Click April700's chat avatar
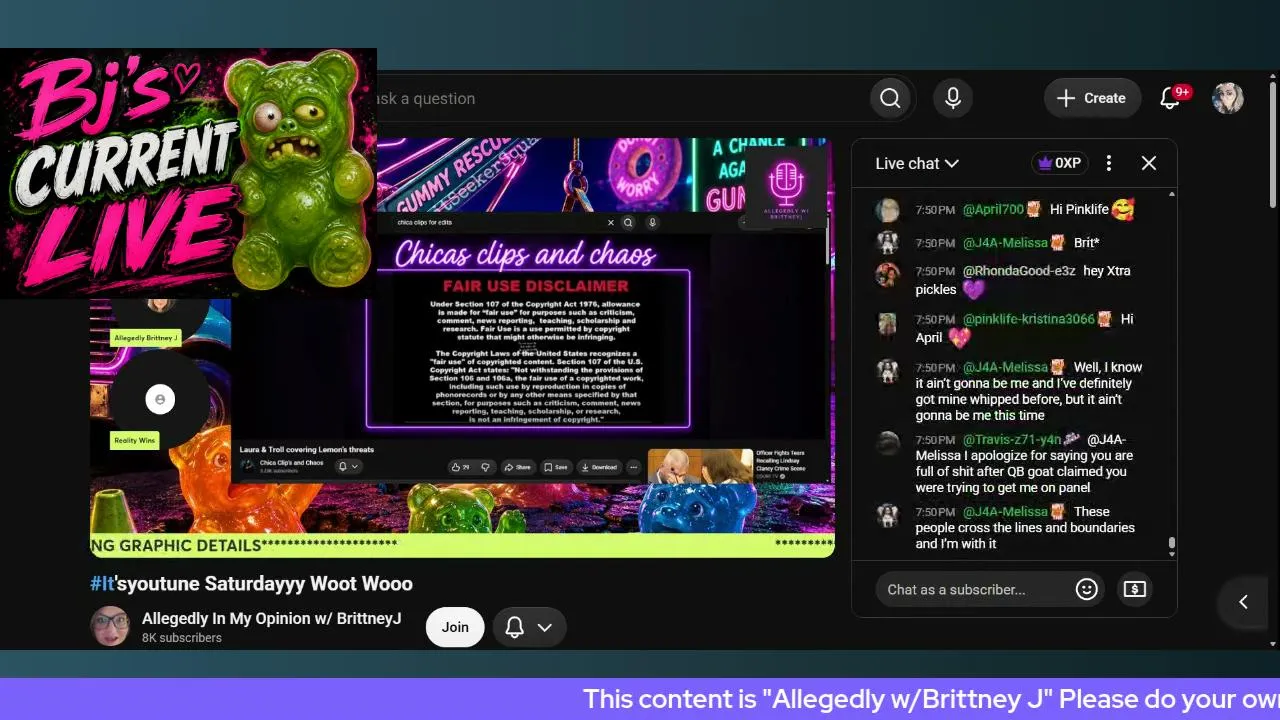Viewport: 1280px width, 720px height. click(x=887, y=210)
